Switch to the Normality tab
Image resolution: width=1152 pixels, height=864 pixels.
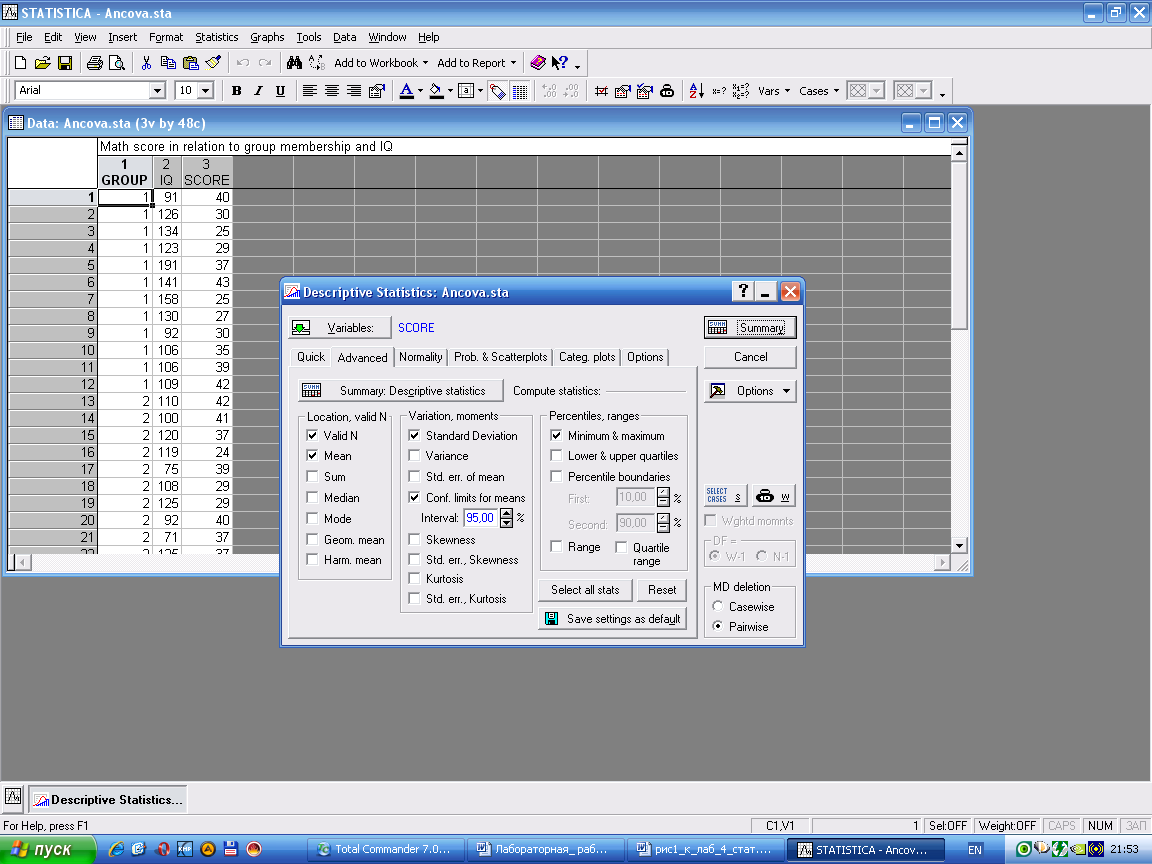420,357
